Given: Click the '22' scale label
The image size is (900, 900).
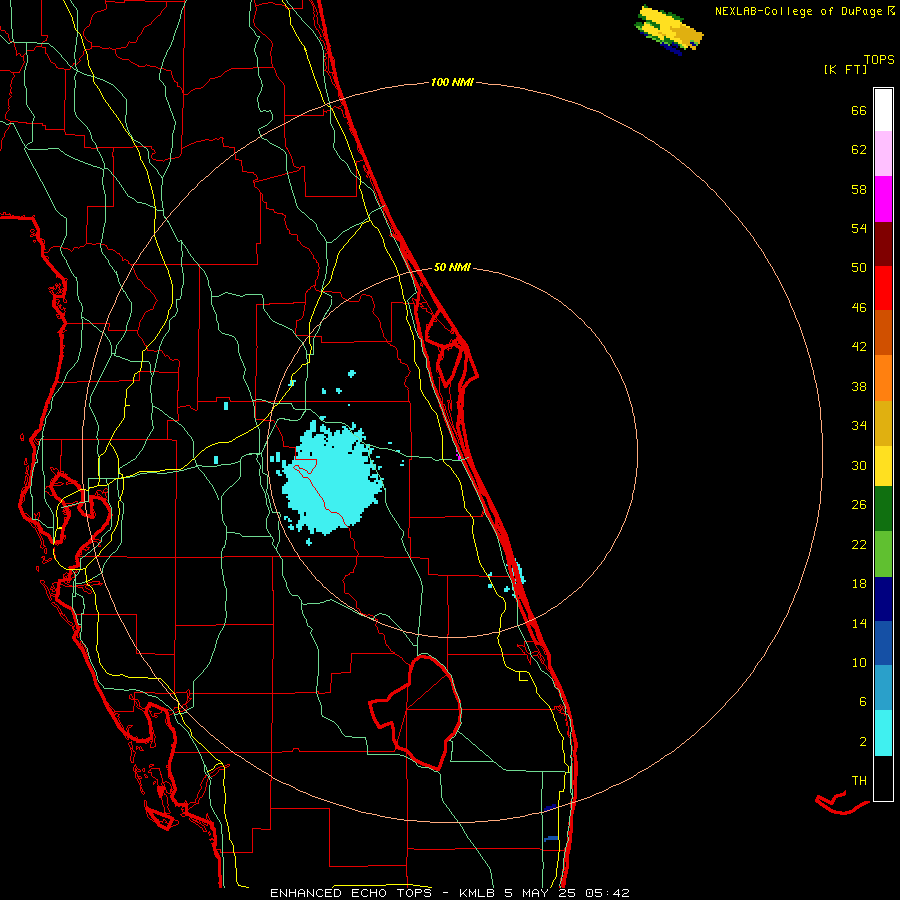Looking at the screenshot, I should pyautogui.click(x=859, y=544).
